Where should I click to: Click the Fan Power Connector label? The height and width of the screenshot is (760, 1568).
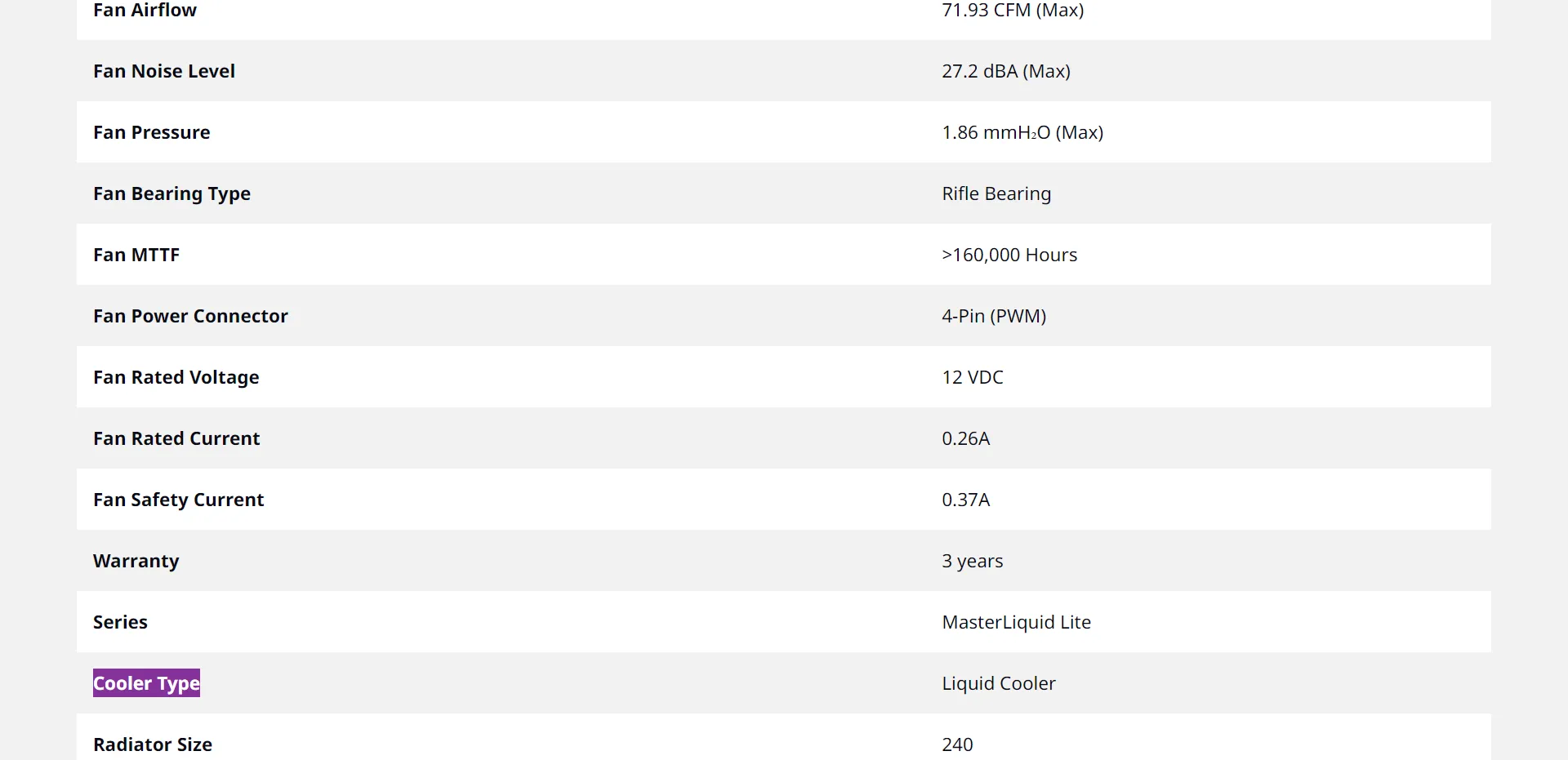pos(190,316)
